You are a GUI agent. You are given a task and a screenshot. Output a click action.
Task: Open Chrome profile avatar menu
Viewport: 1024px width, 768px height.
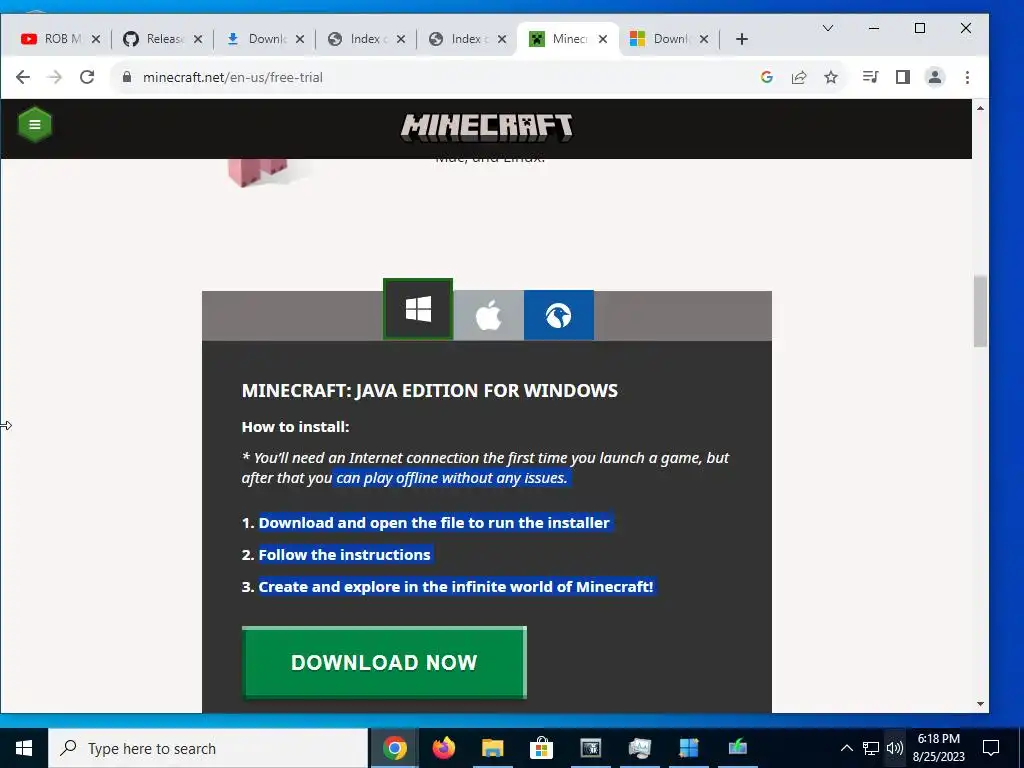(935, 77)
